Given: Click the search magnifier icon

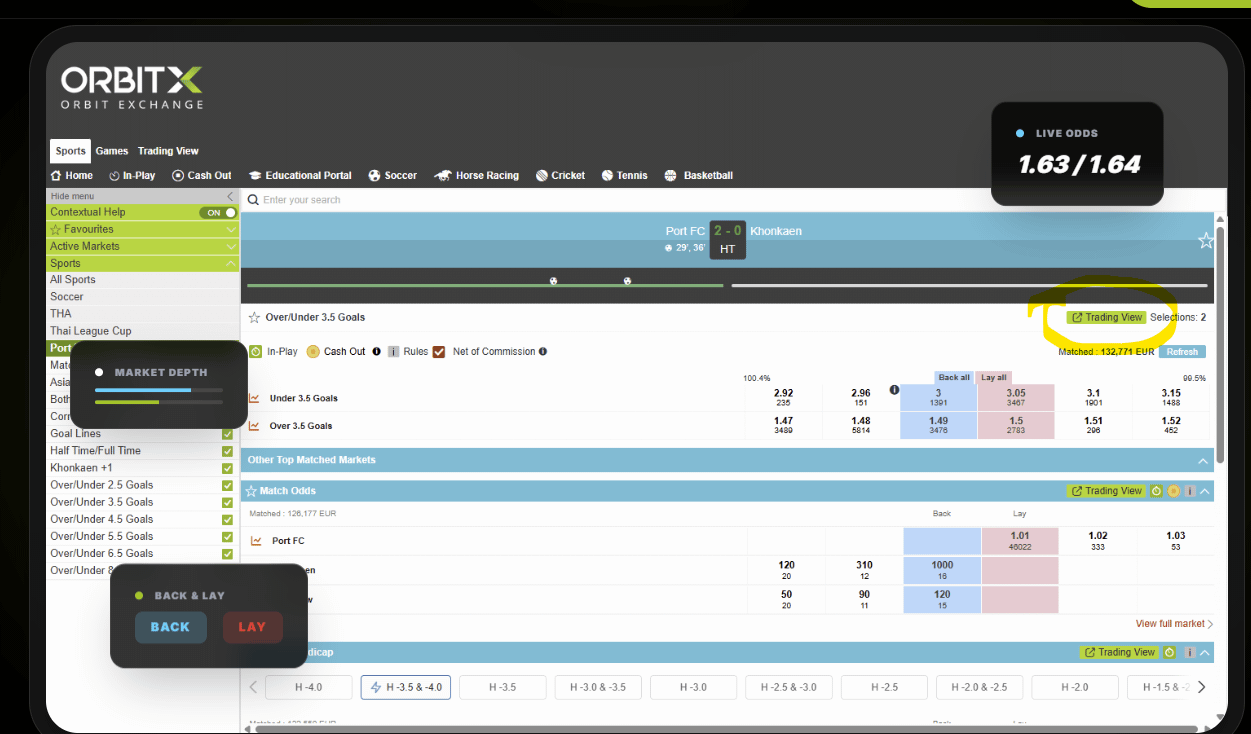Looking at the screenshot, I should 253,200.
